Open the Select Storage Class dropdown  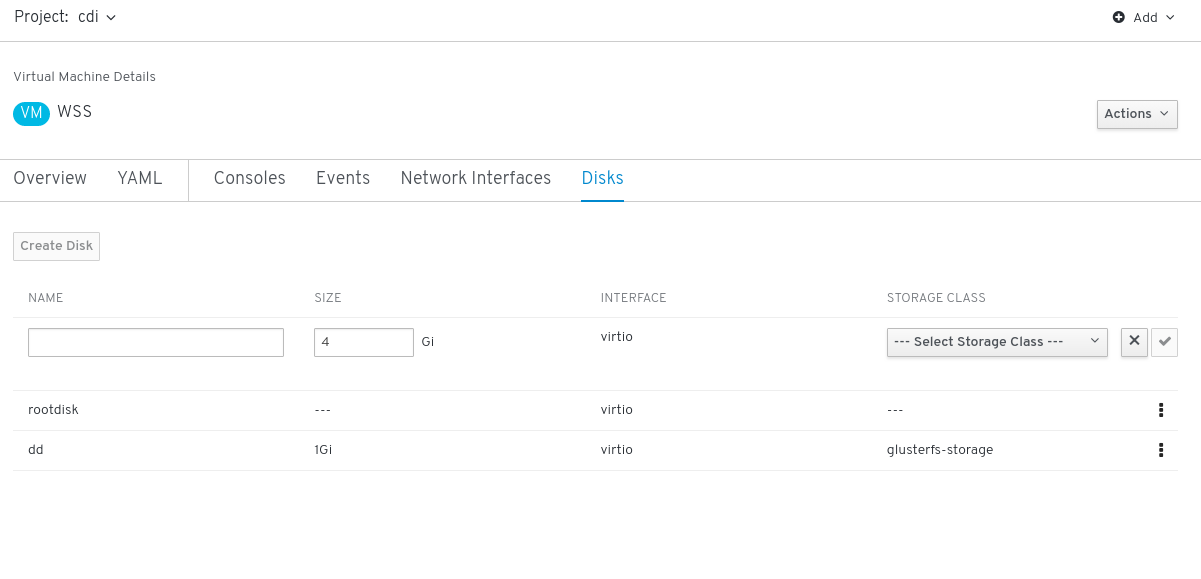tap(997, 342)
